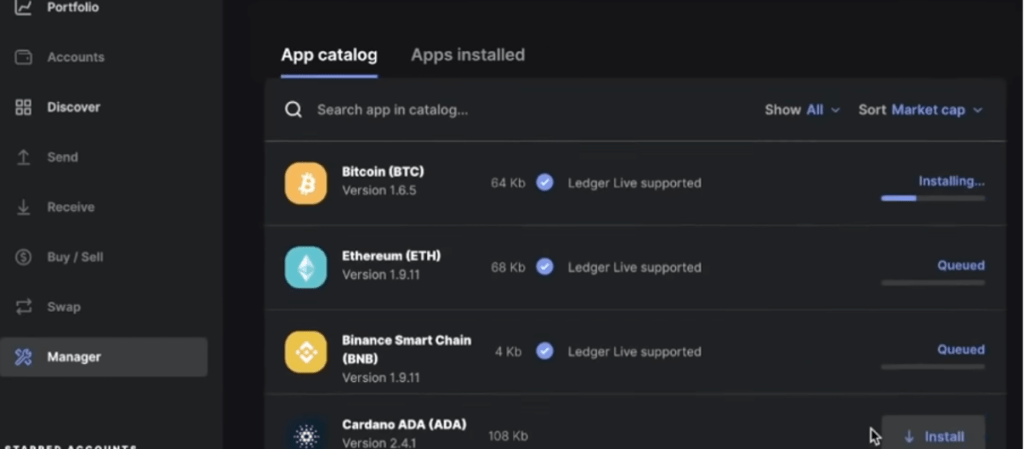This screenshot has height=449, width=1024.
Task: Click Ethereum's Ledger Live supported checkmark
Action: tap(544, 267)
